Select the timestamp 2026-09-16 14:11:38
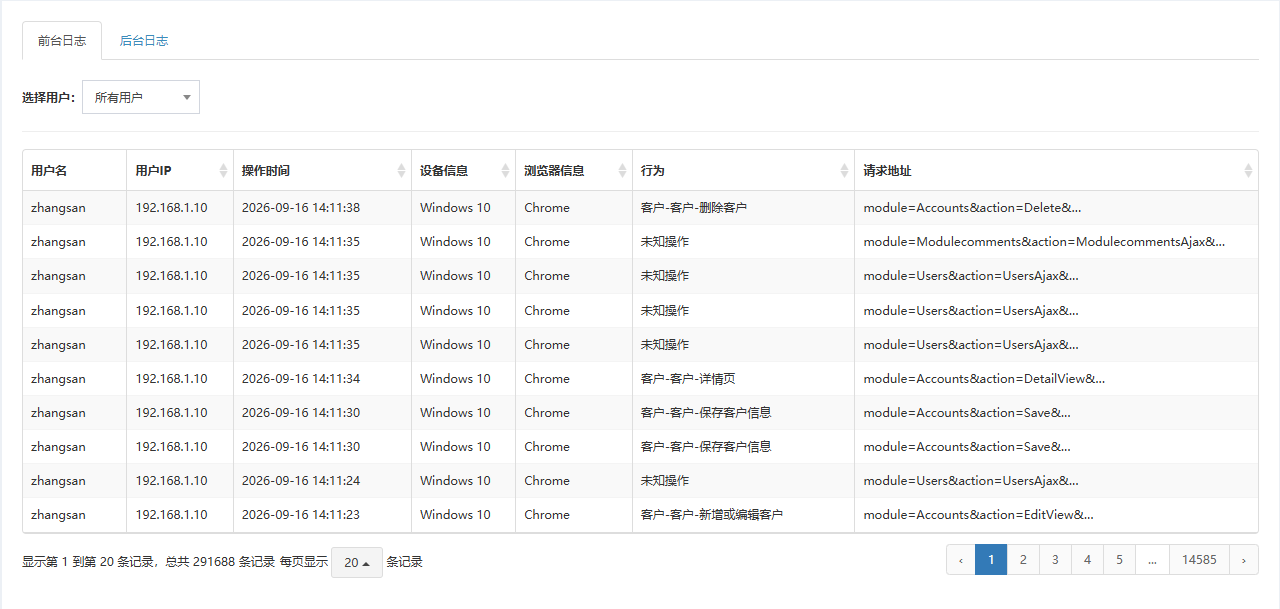The width and height of the screenshot is (1280, 609). (301, 208)
